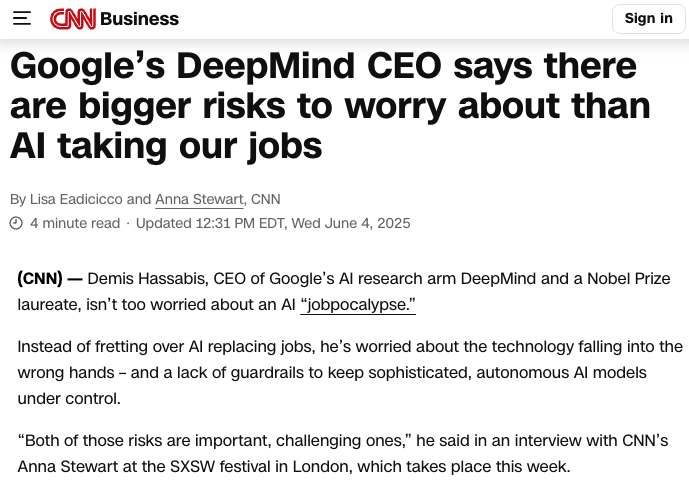
Task: Click "CNN" at end of byline
Action: pyautogui.click(x=265, y=199)
